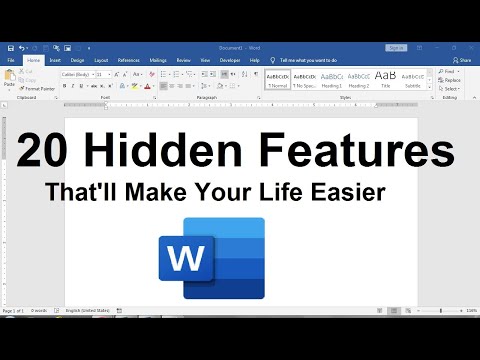Click the Replace button
This screenshot has height=360, width=480.
pyautogui.click(x=450, y=80)
